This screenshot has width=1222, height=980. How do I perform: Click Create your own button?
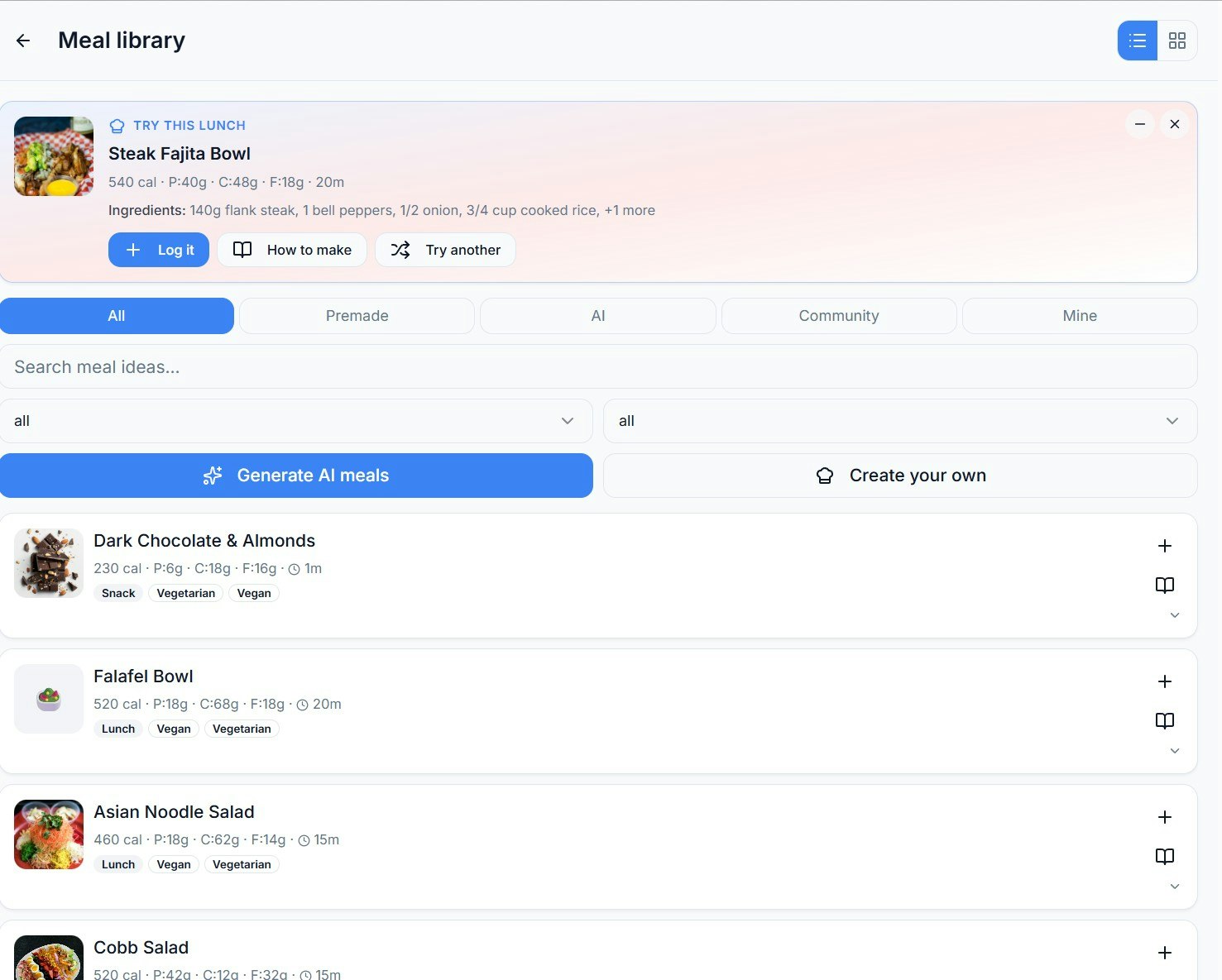coord(900,476)
